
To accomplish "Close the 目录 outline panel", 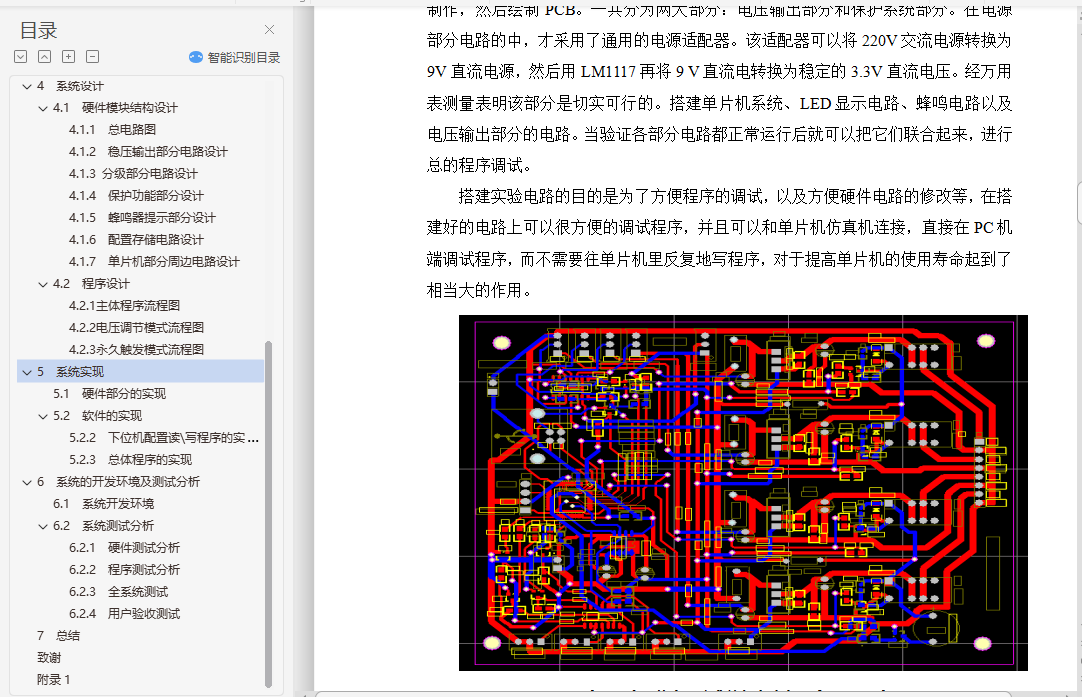I will (x=269, y=30).
